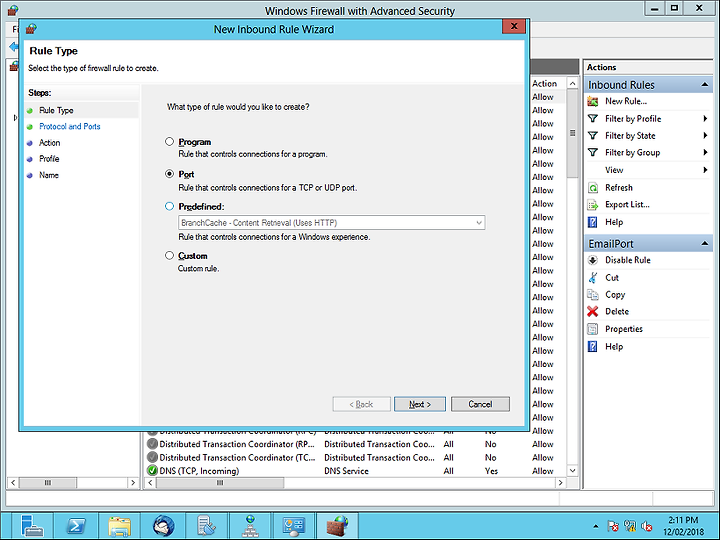The image size is (720, 540).
Task: Click the rules list vertical scrollbar thumb
Action: coord(572,133)
